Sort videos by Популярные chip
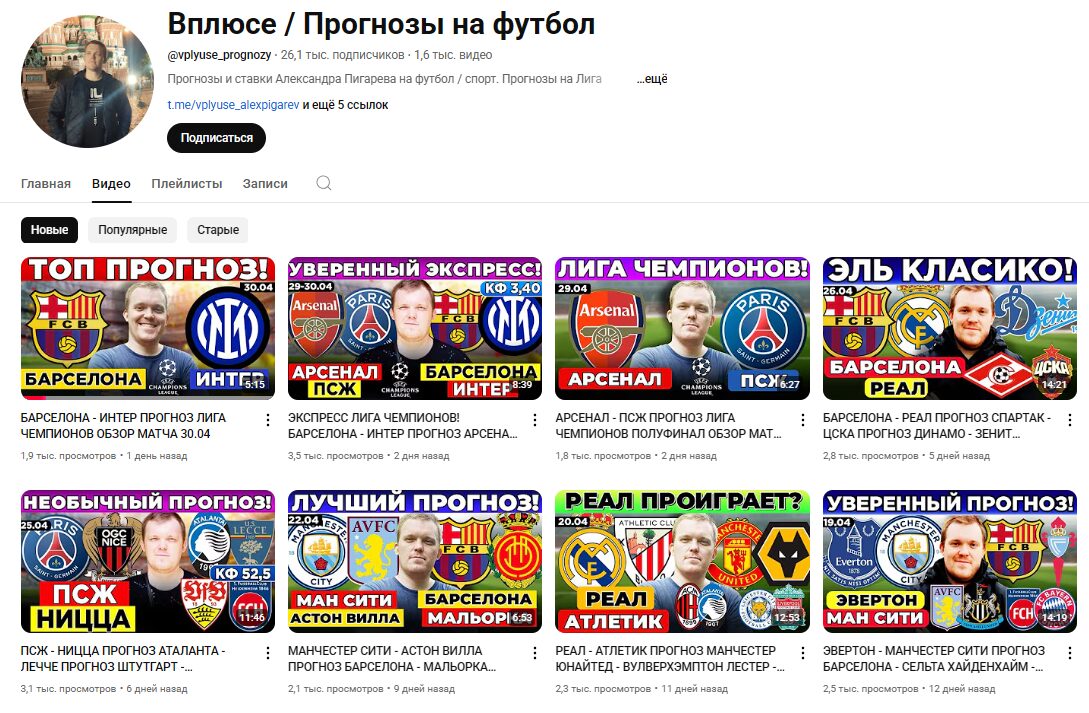The image size is (1089, 713). tap(133, 230)
